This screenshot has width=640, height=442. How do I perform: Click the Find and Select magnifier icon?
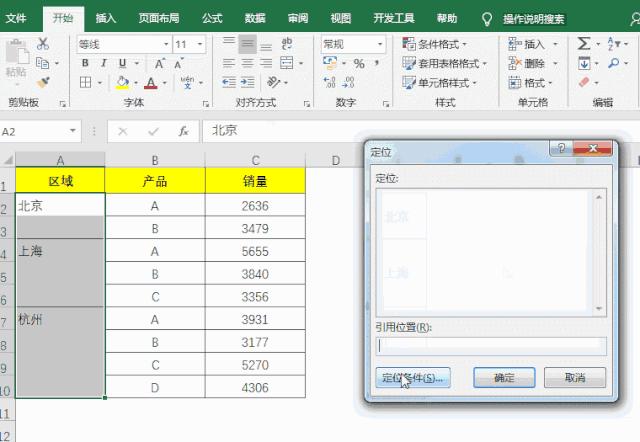pos(613,63)
